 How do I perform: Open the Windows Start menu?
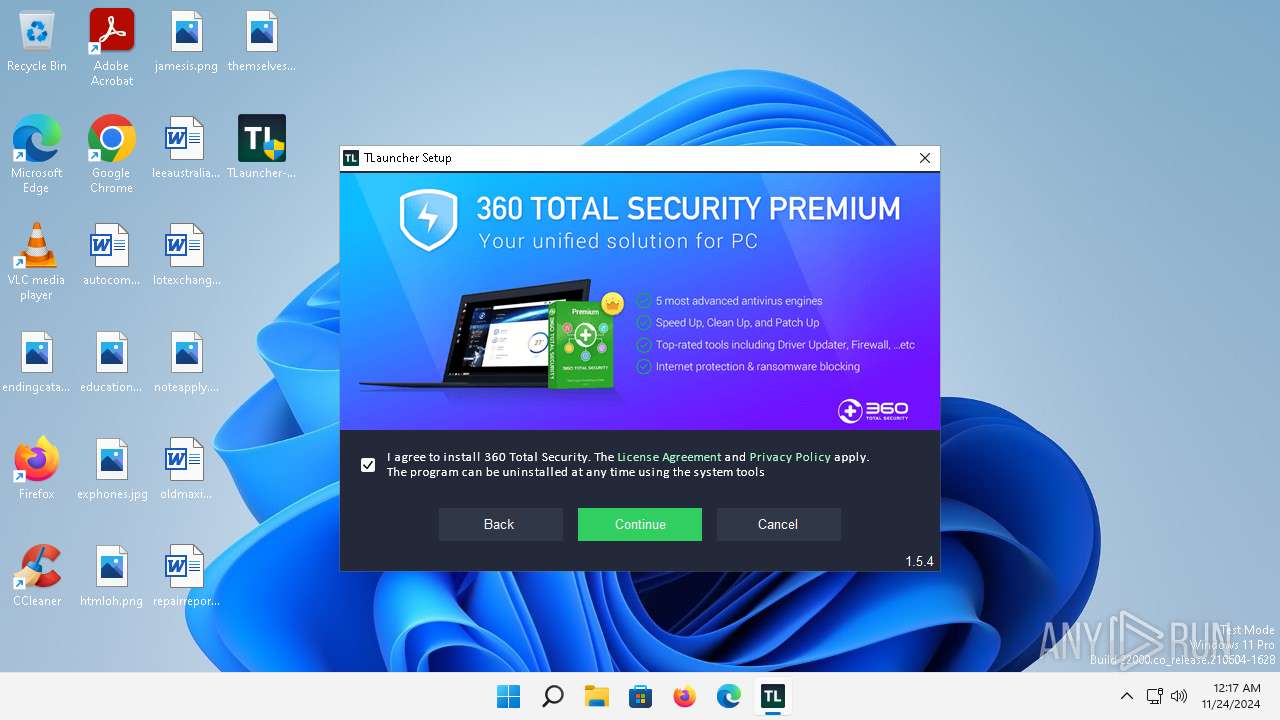(509, 696)
